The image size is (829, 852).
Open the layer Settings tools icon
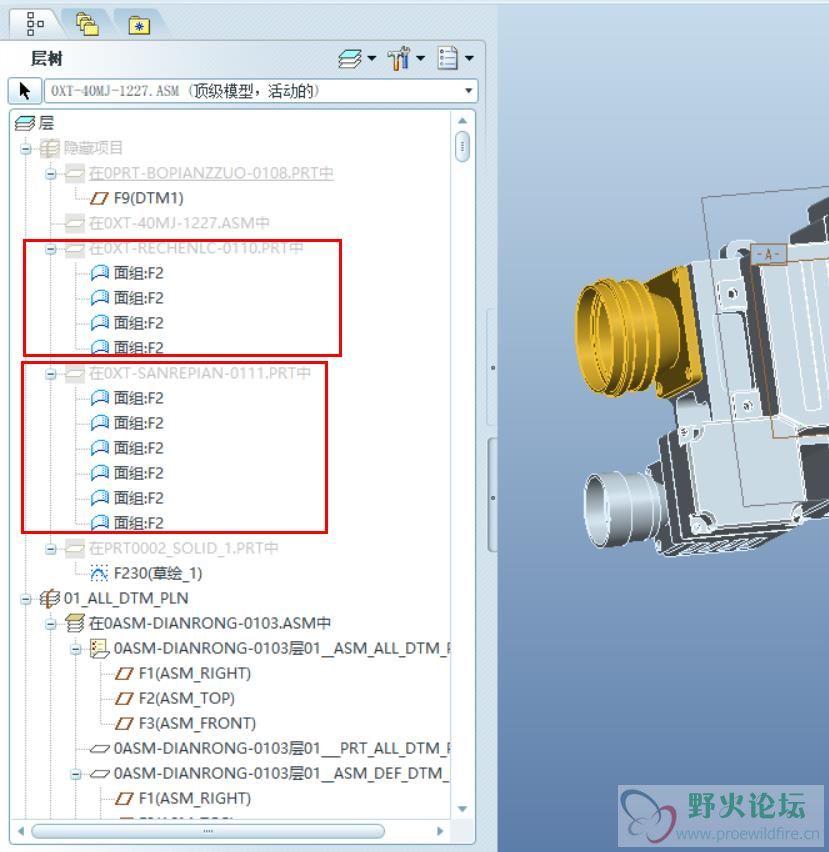click(399, 58)
